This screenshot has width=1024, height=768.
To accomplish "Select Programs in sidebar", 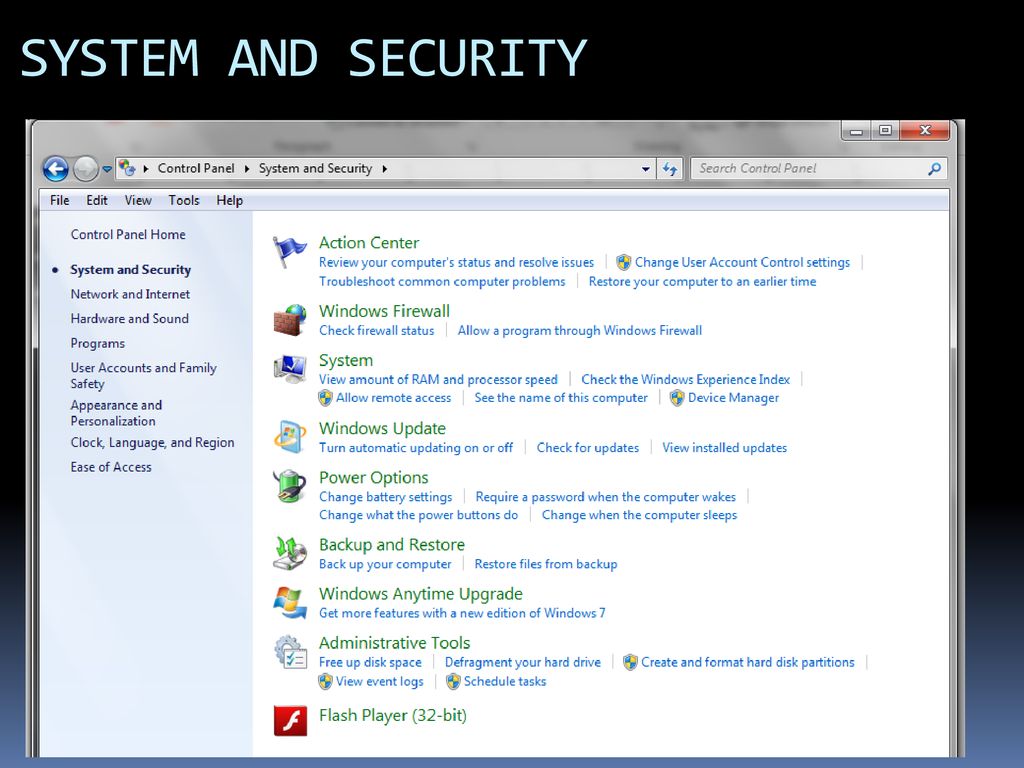I will point(97,344).
